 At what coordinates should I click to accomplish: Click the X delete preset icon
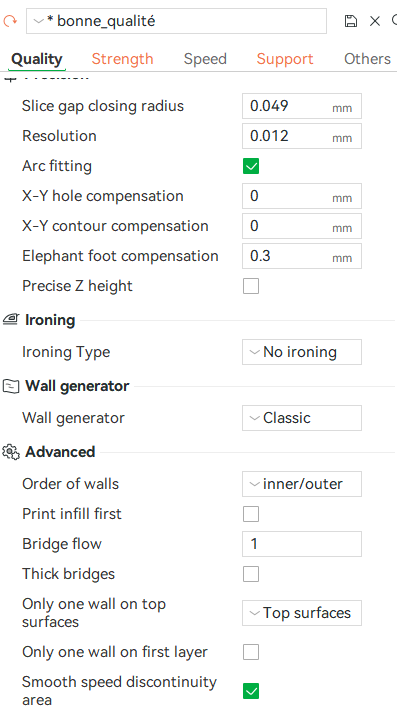[375, 21]
